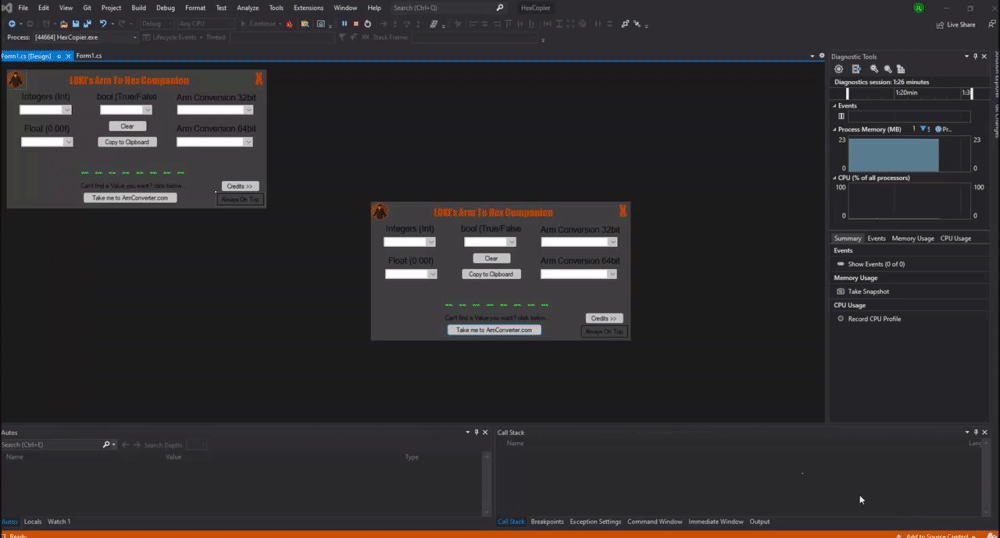Image resolution: width=1000 pixels, height=538 pixels.
Task: Open the Immediate Window tab
Action: tap(716, 521)
